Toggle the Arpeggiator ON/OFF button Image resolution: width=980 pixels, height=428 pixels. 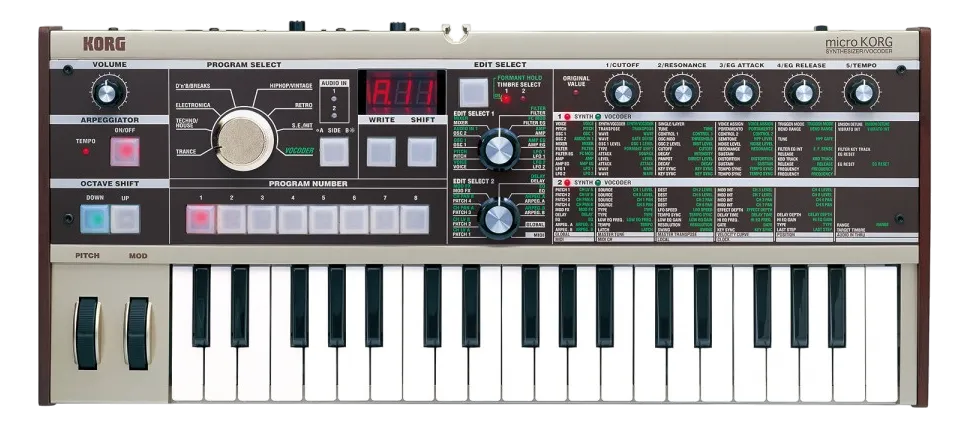[125, 151]
